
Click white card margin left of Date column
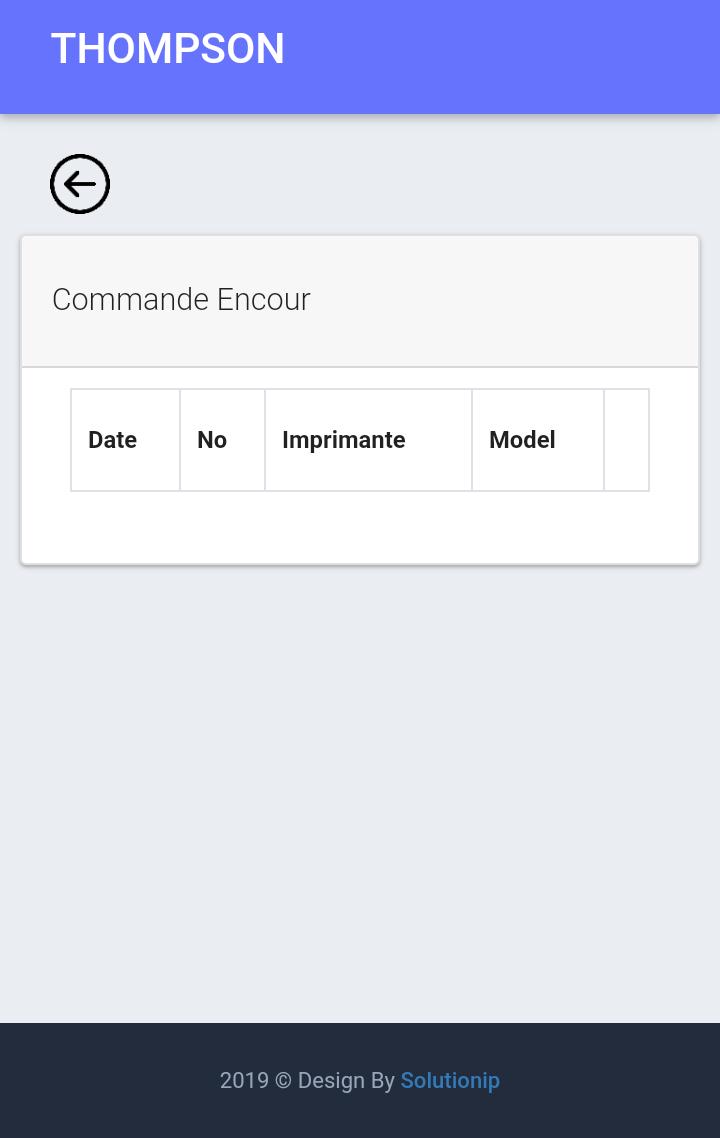[x=46, y=440]
